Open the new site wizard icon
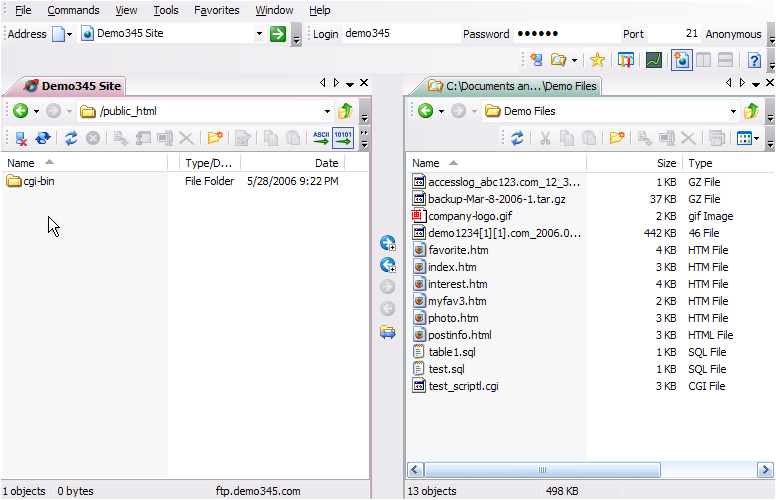776x500 pixels. point(536,60)
